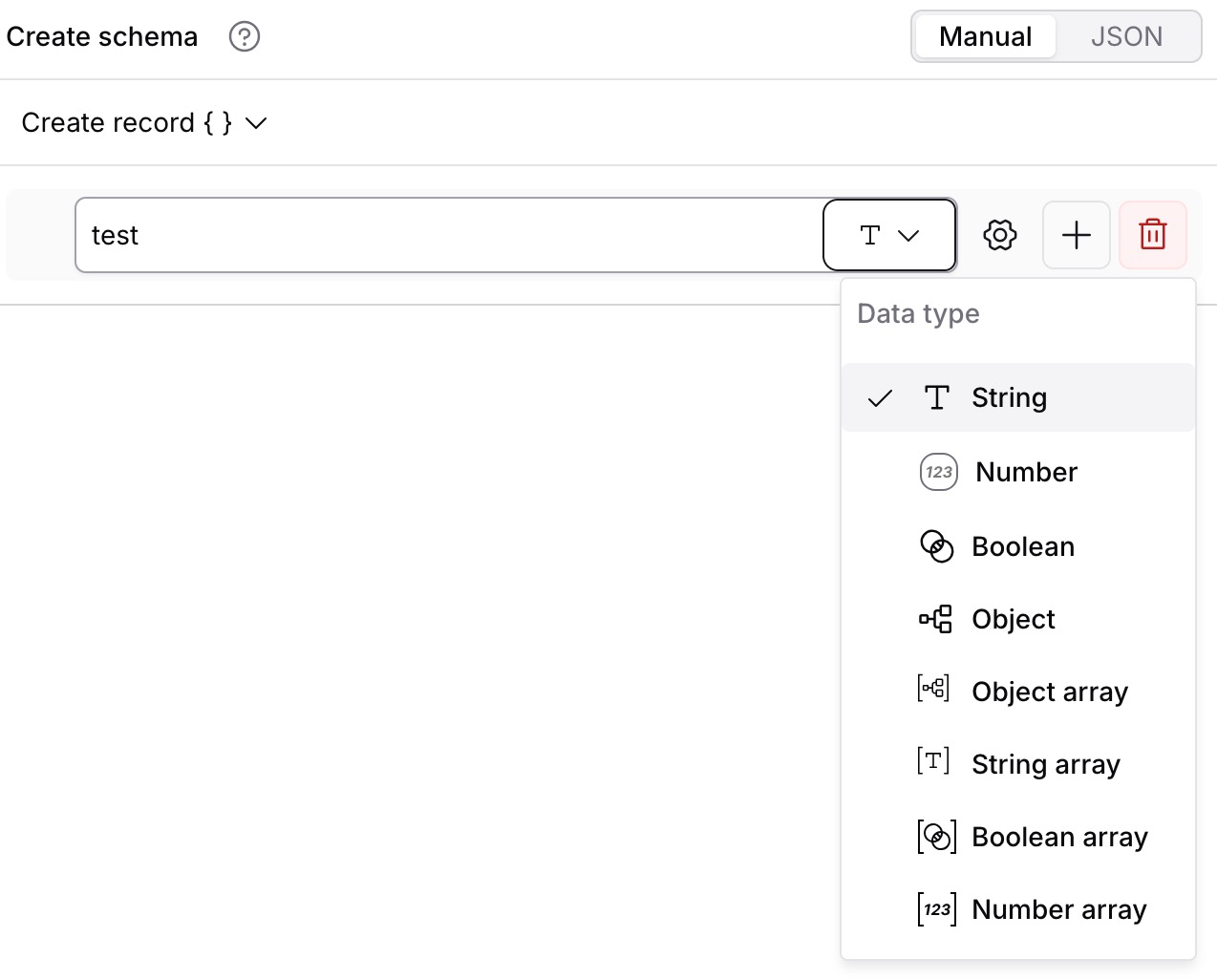Click the Create schema heading text

(102, 37)
